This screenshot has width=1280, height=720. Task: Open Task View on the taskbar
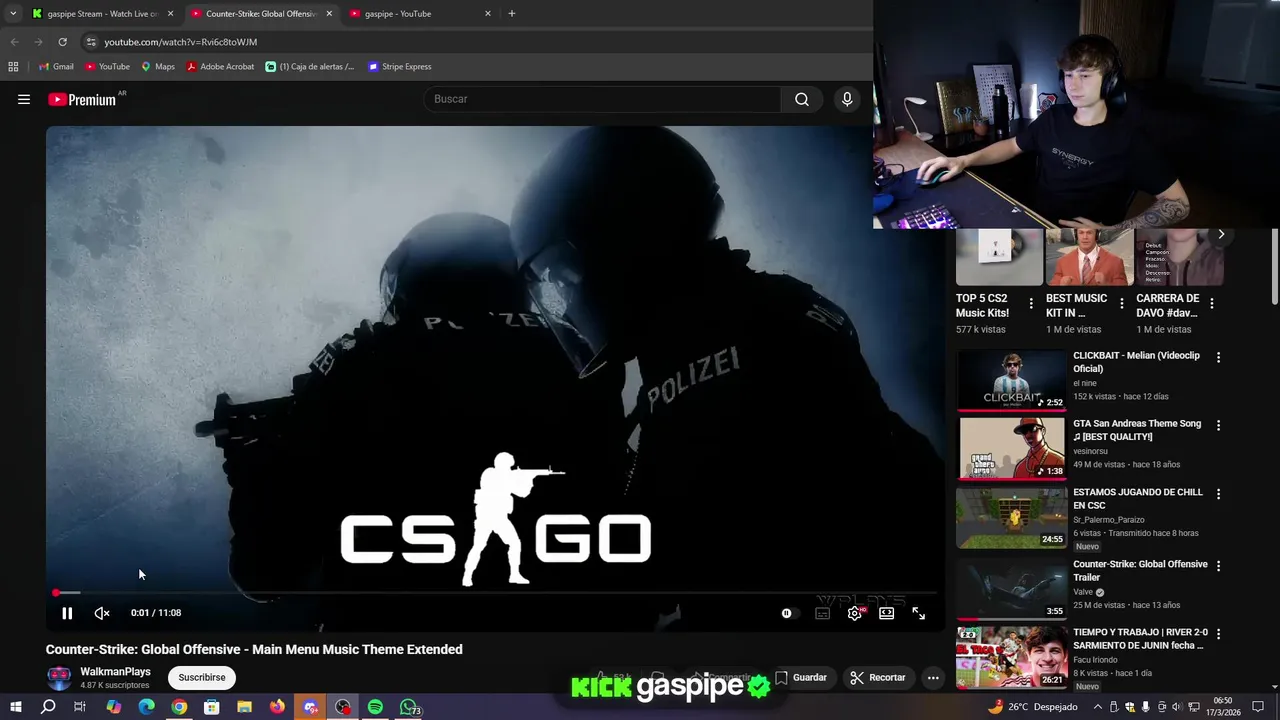pos(80,707)
